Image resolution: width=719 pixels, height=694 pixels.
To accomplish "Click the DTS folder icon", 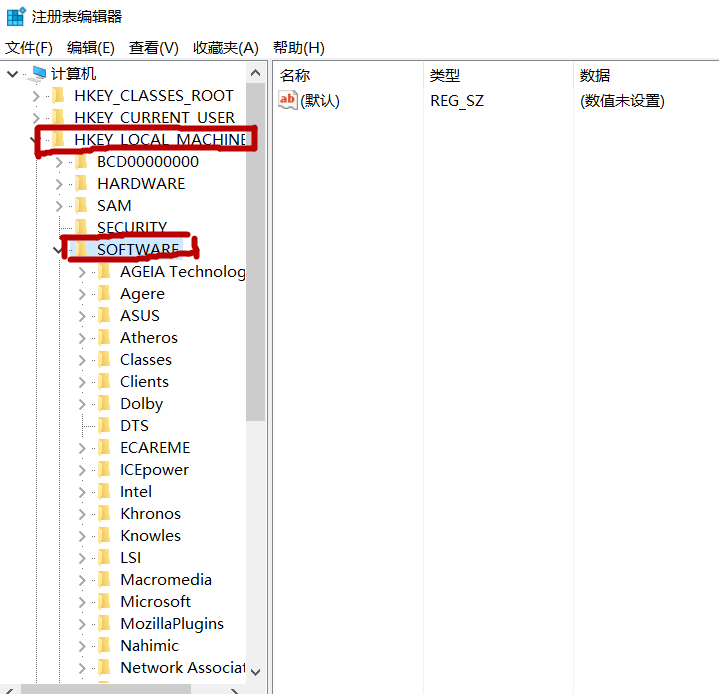I will [x=105, y=426].
